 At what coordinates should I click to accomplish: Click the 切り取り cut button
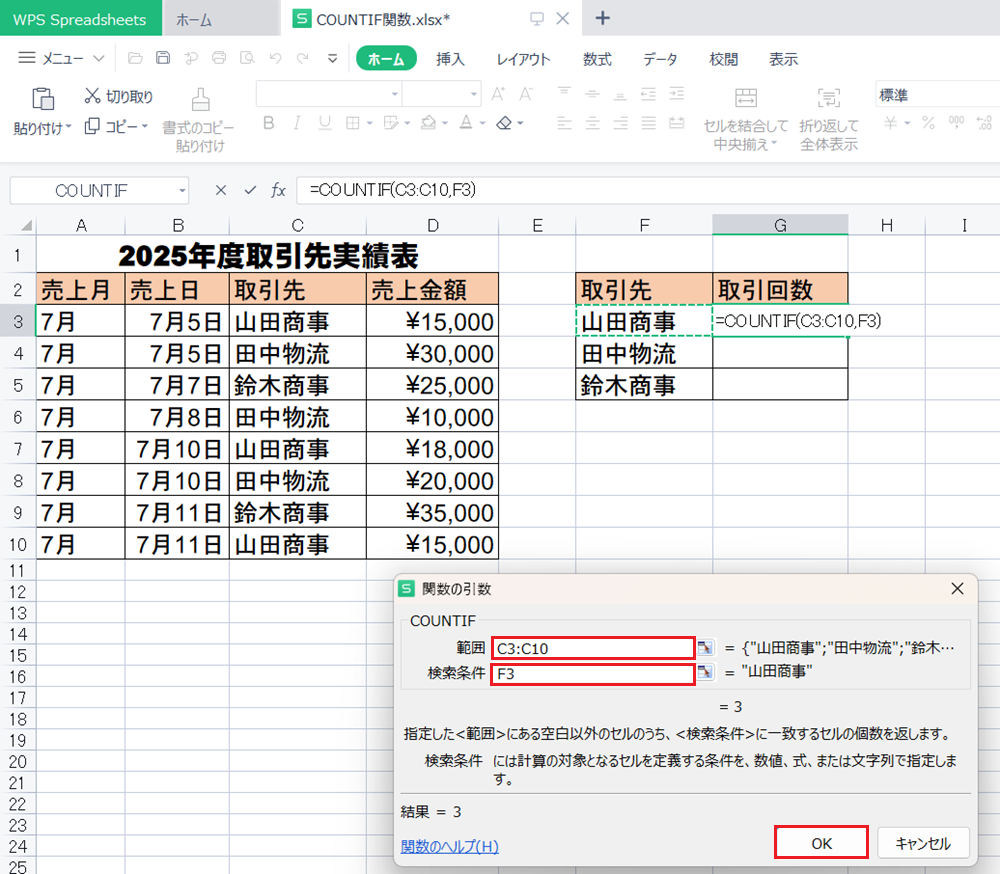point(119,96)
